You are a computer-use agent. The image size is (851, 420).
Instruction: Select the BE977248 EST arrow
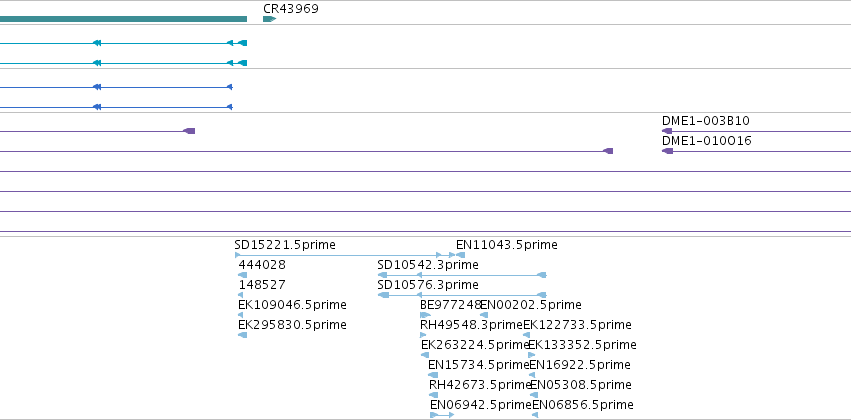tap(425, 315)
